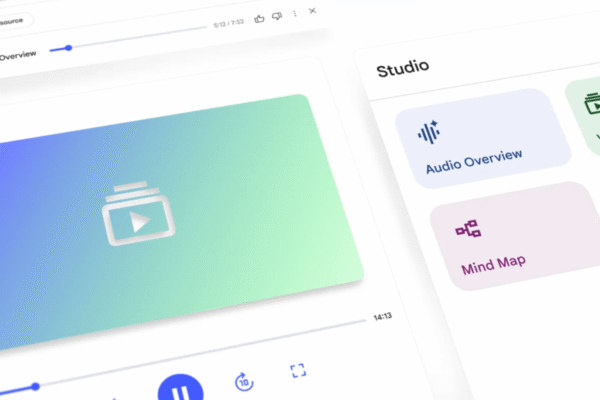Open the three-dot more options menu

pyautogui.click(x=295, y=14)
